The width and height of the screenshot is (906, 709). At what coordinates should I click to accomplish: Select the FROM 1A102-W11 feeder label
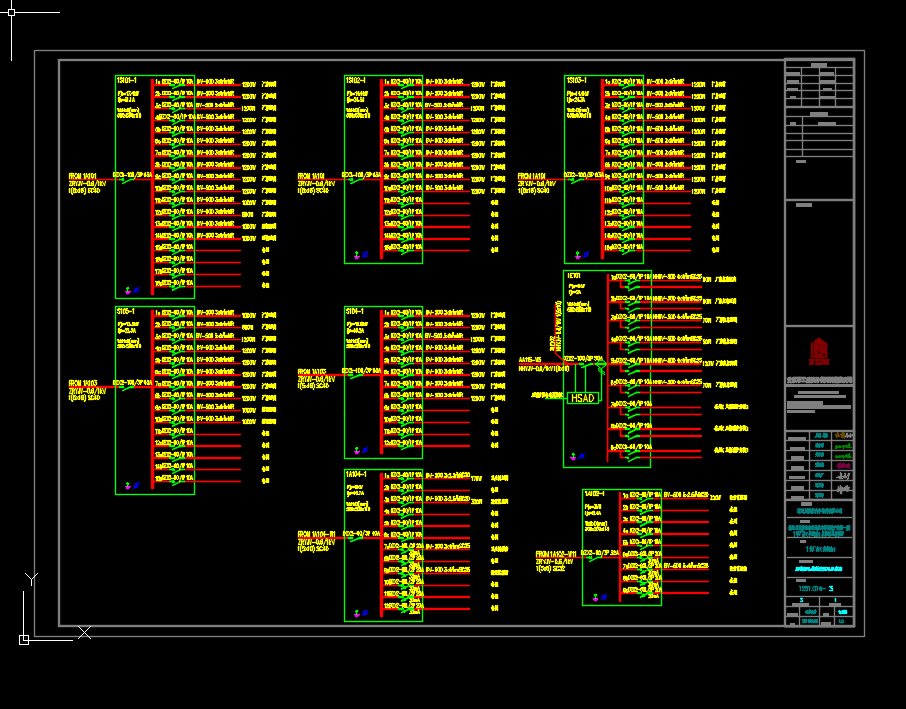pyautogui.click(x=556, y=554)
